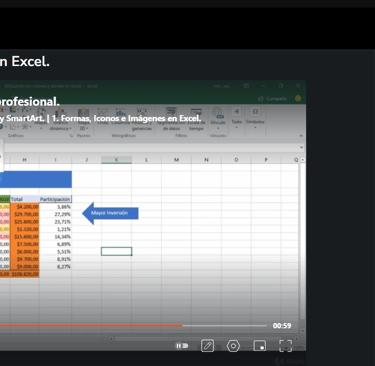Select column L header

point(146,160)
